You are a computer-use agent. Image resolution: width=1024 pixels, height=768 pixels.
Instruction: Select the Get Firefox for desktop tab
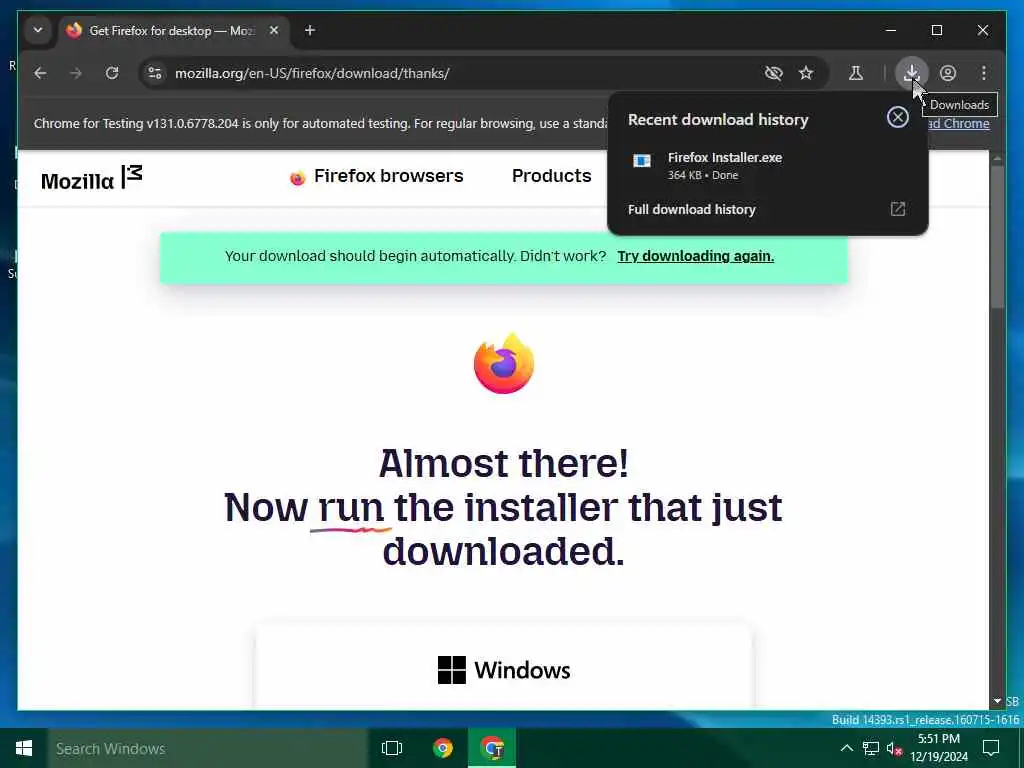(x=173, y=31)
